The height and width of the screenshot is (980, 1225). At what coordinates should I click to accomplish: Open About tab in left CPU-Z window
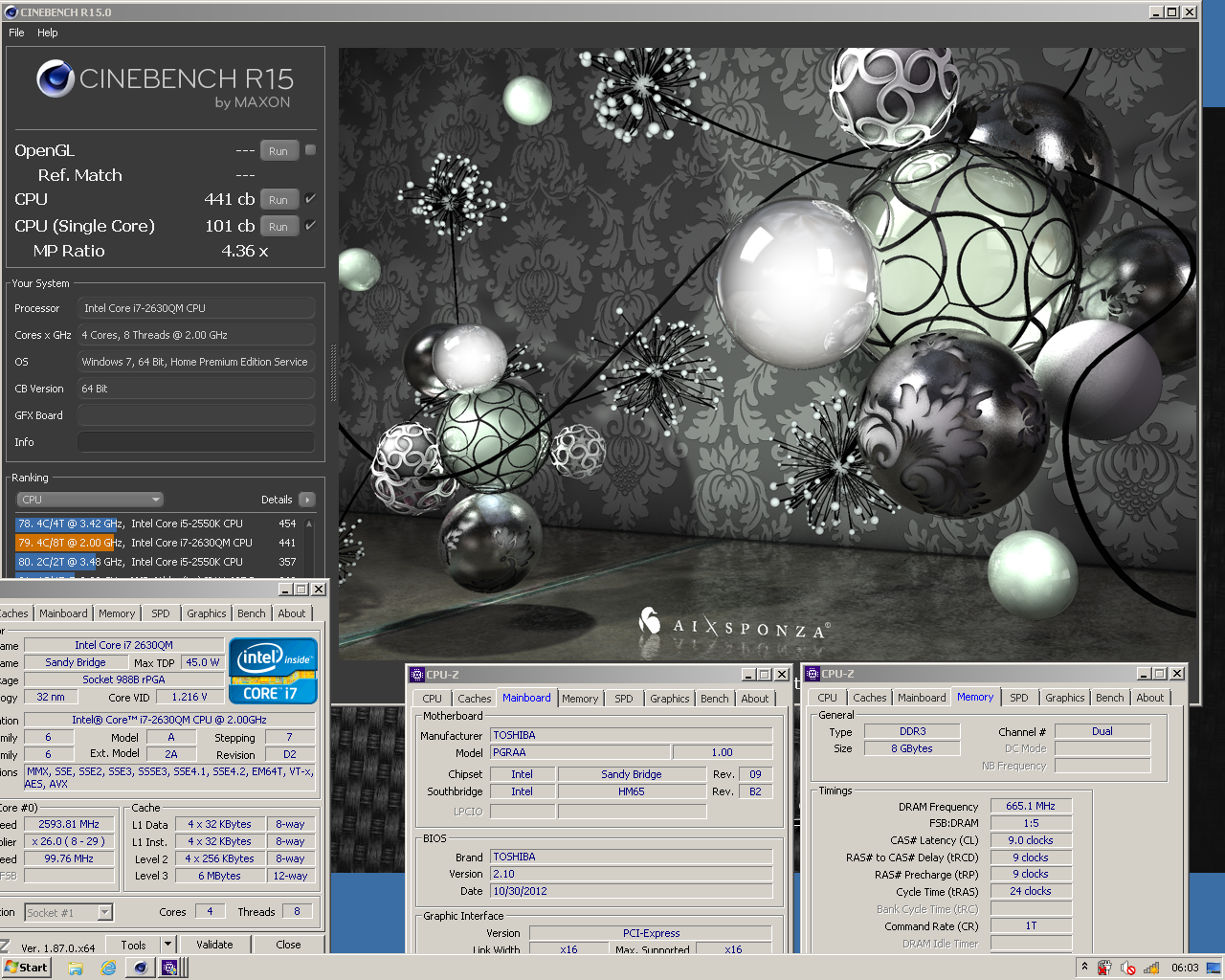click(292, 613)
